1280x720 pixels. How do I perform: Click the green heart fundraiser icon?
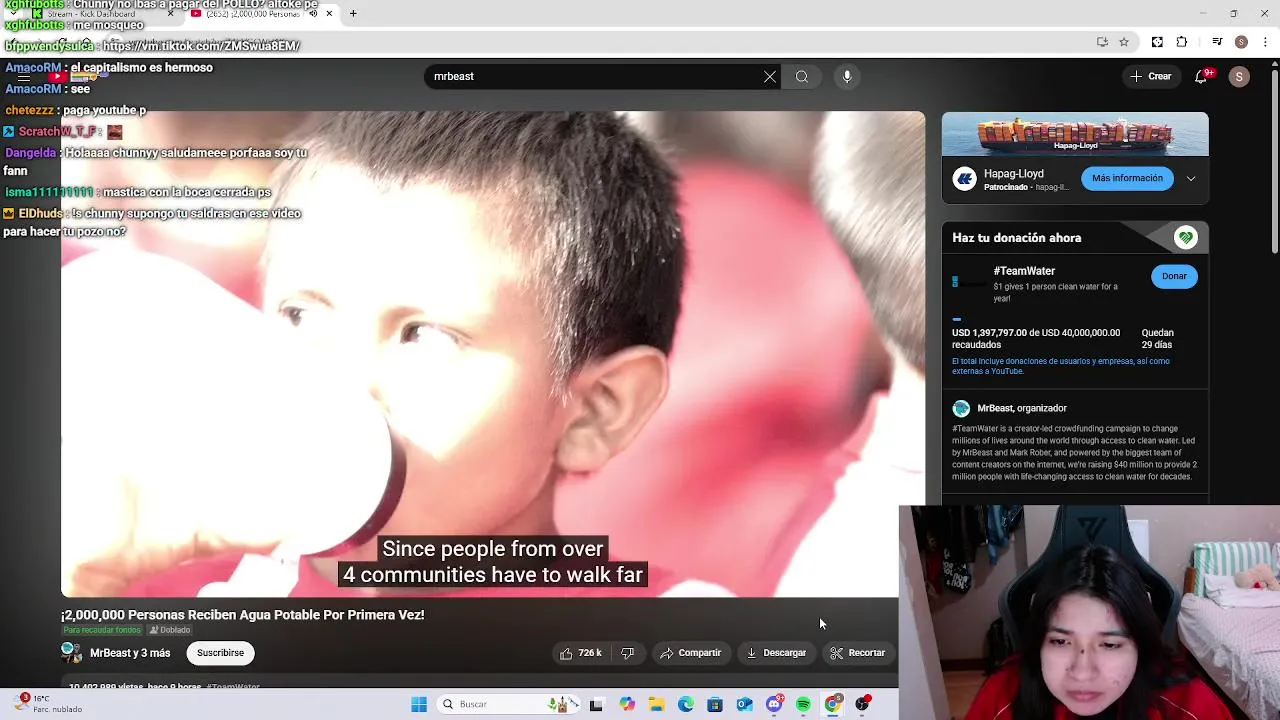[1186, 238]
